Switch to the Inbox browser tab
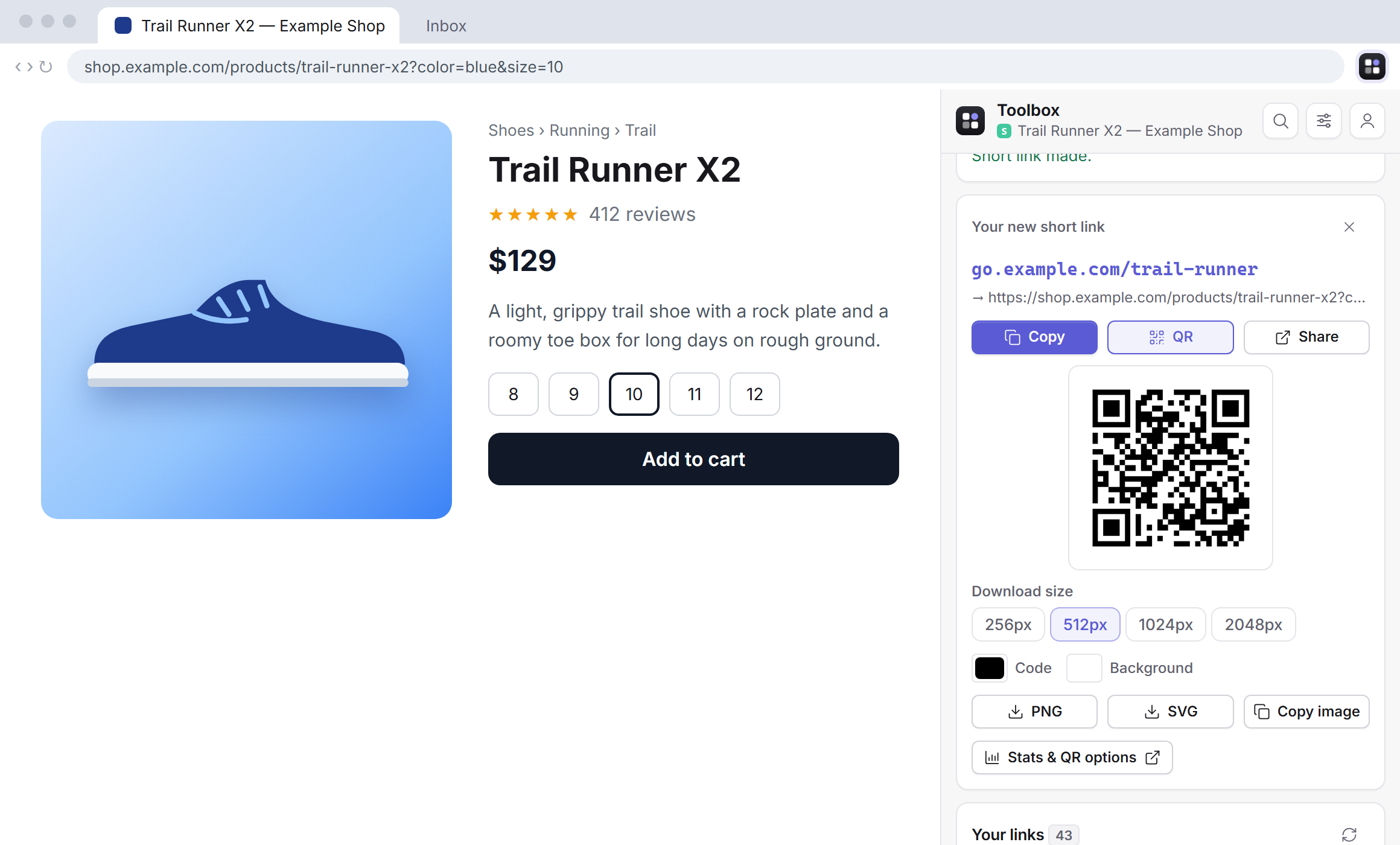The width and height of the screenshot is (1400, 845). click(446, 26)
